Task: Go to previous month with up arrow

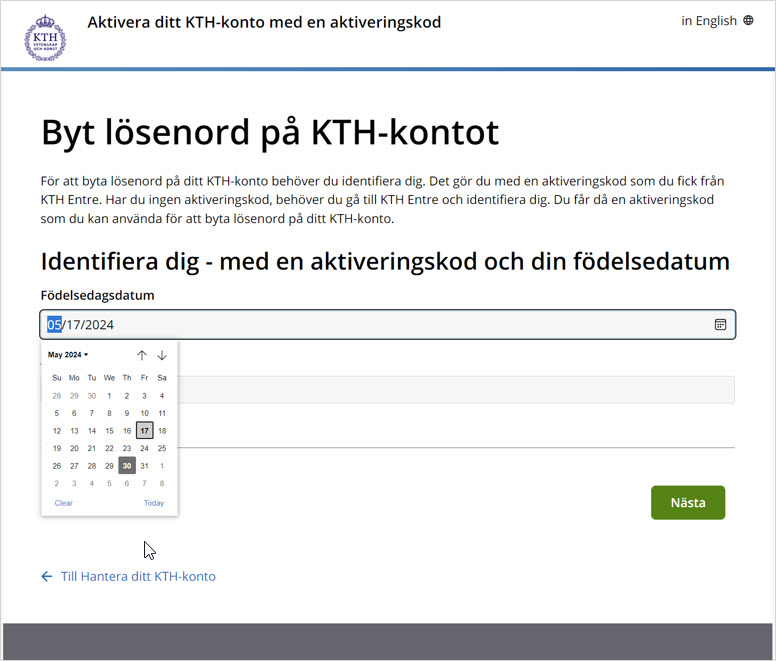Action: tap(142, 355)
